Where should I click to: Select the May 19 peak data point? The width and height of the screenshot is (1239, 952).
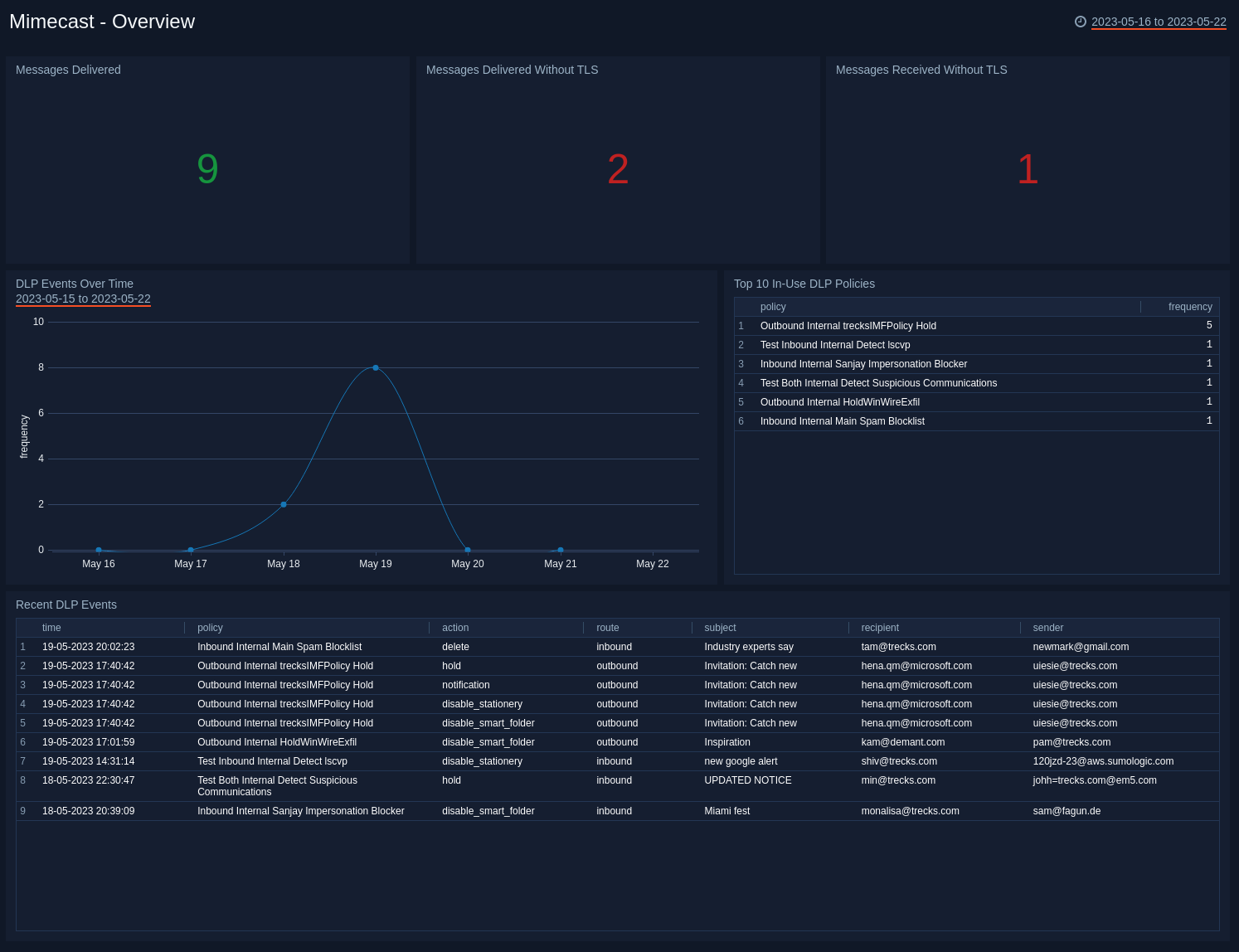click(x=376, y=367)
